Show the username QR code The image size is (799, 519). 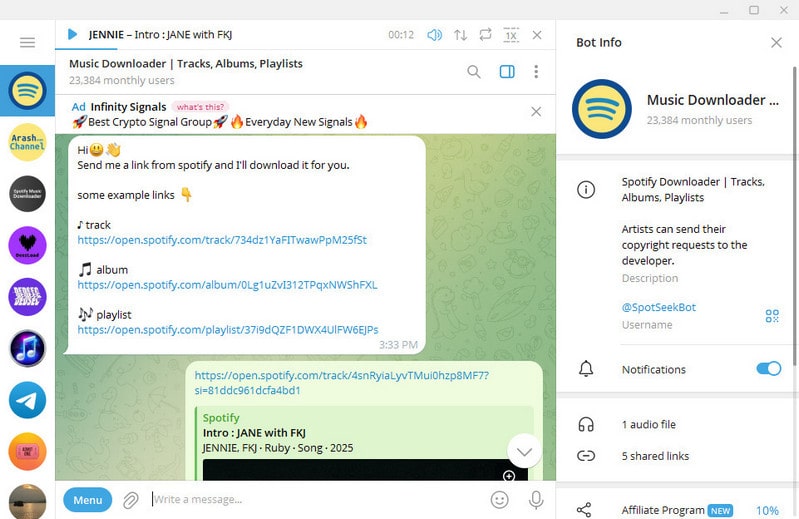(772, 316)
